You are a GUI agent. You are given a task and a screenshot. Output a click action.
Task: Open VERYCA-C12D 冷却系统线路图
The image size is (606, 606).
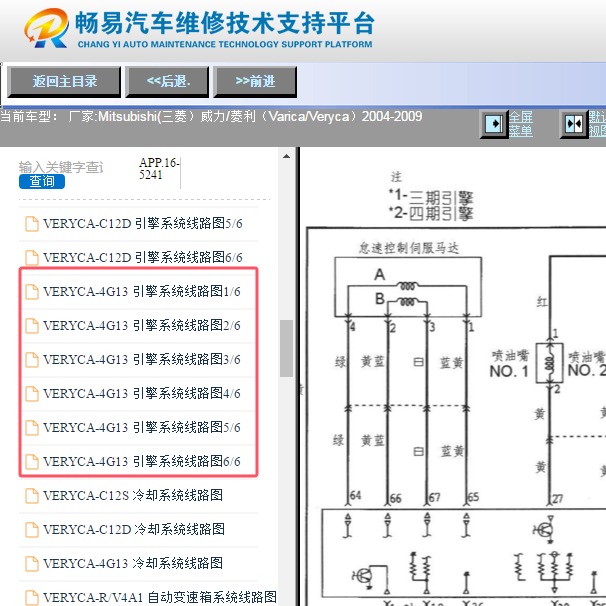[x=134, y=529]
